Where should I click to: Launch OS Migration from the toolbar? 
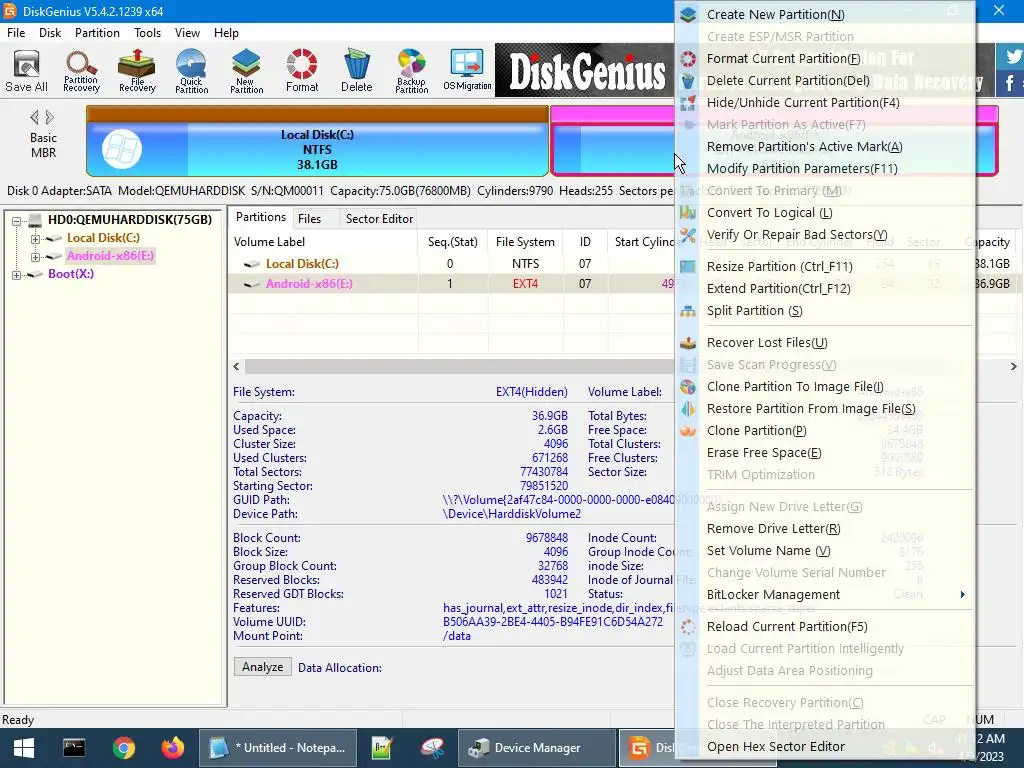coord(467,71)
